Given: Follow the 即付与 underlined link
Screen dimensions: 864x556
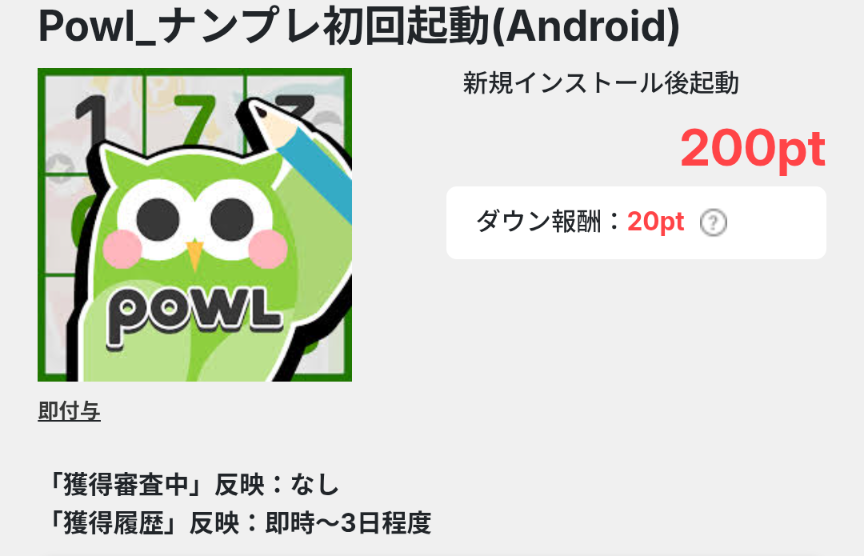Looking at the screenshot, I should 69,412.
